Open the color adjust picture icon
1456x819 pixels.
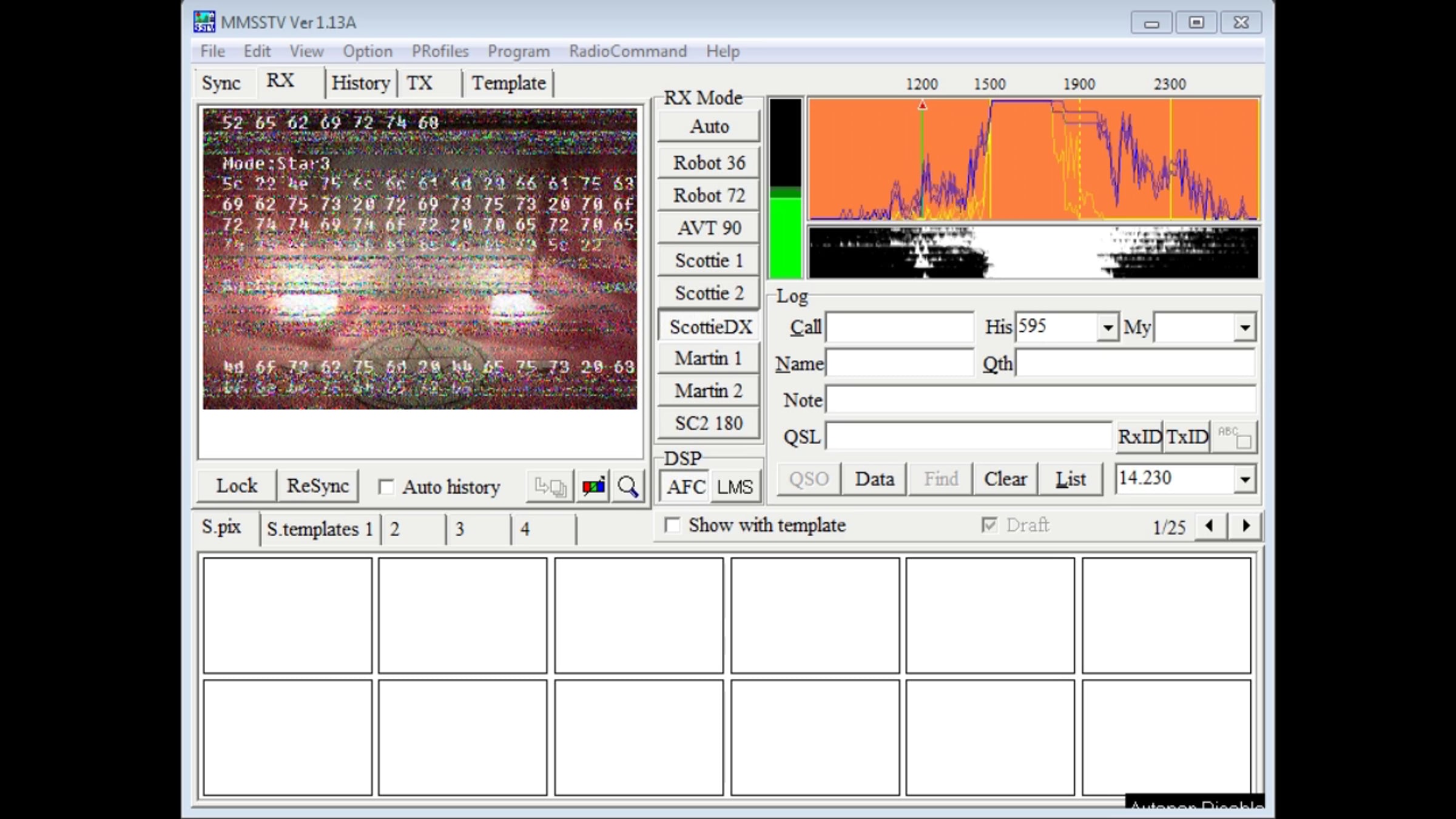coord(593,486)
